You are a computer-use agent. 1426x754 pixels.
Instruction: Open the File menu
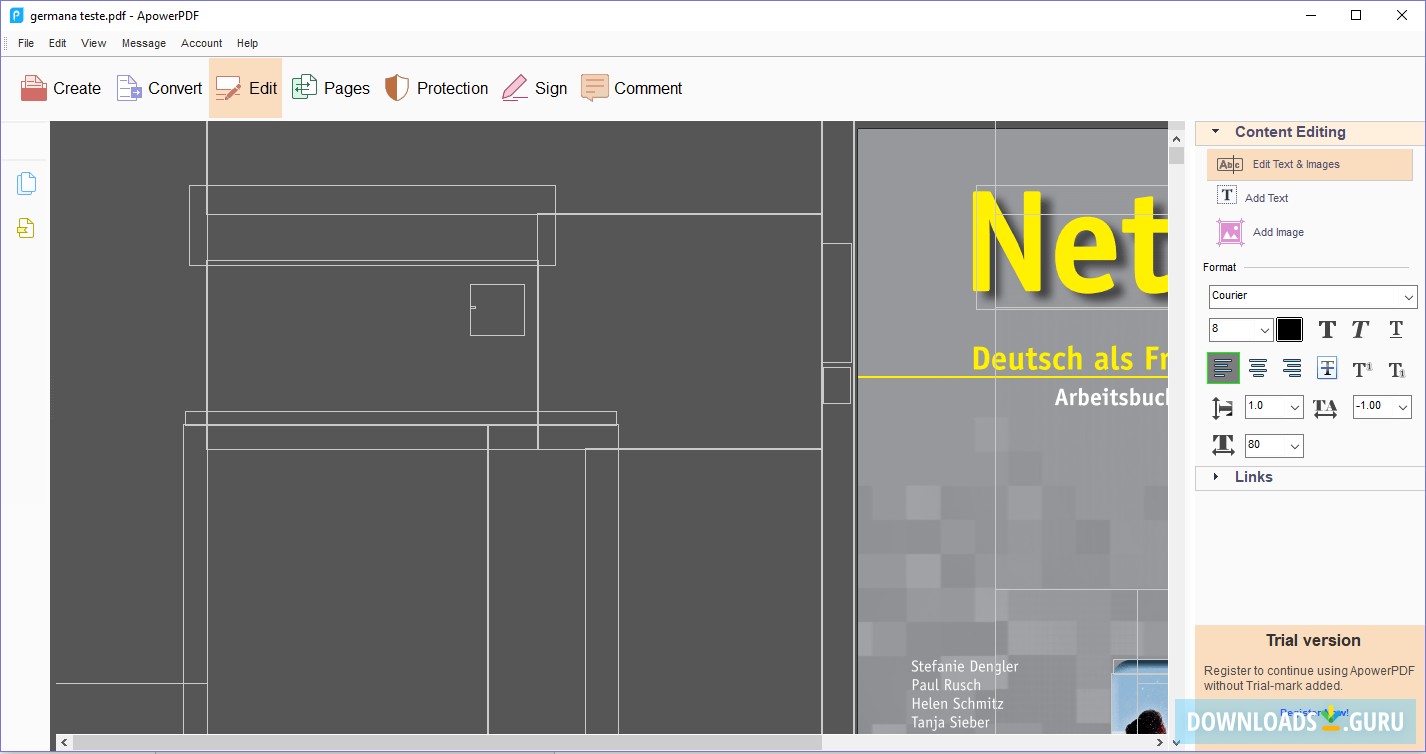(x=26, y=43)
